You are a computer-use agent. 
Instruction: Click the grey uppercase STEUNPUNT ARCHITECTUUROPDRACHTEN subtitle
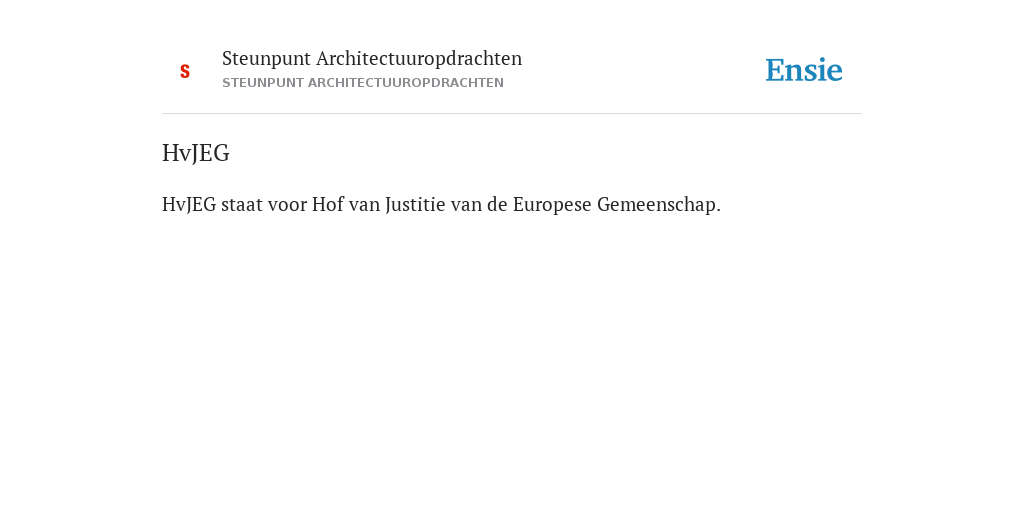point(362,83)
